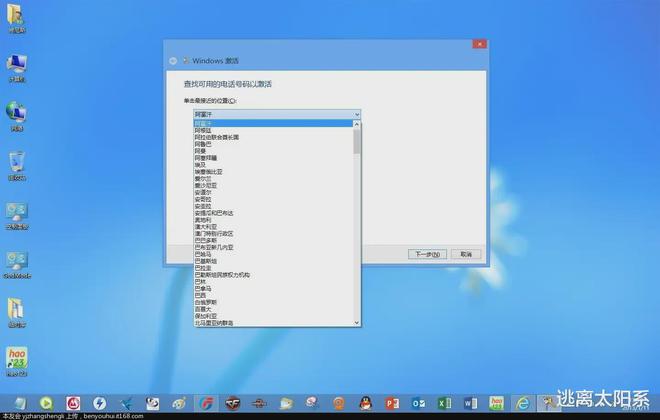Choose 阿曼 from the location list
This screenshot has height=420, width=660.
click(273, 151)
